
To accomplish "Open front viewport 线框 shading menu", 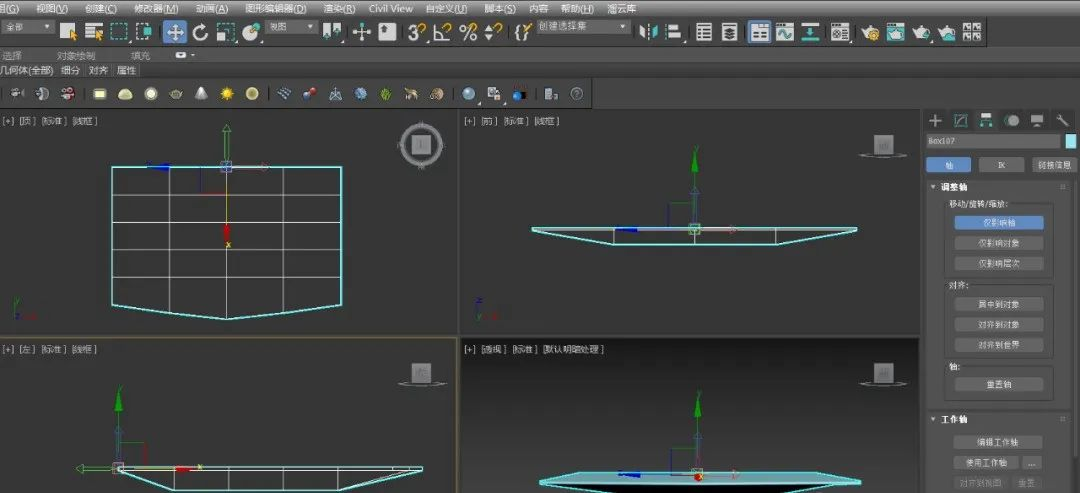I will (547, 121).
